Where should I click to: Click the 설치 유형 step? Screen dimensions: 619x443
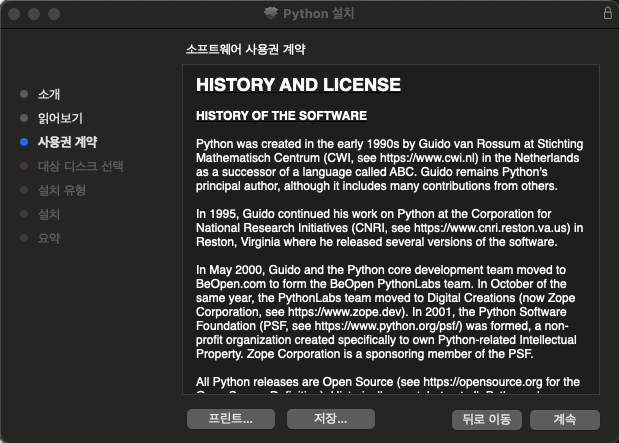pos(62,190)
